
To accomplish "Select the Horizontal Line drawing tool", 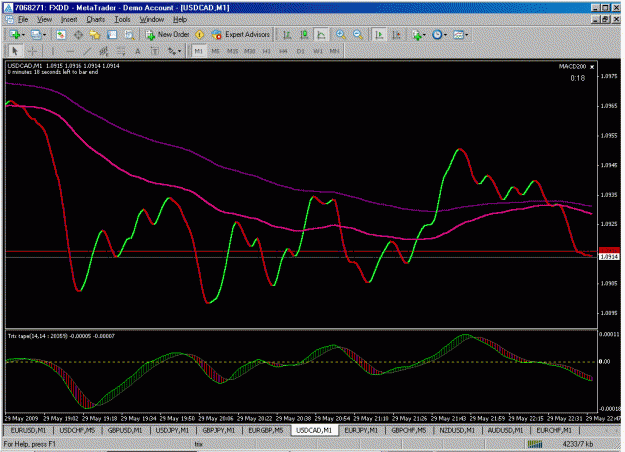I will tap(70, 51).
